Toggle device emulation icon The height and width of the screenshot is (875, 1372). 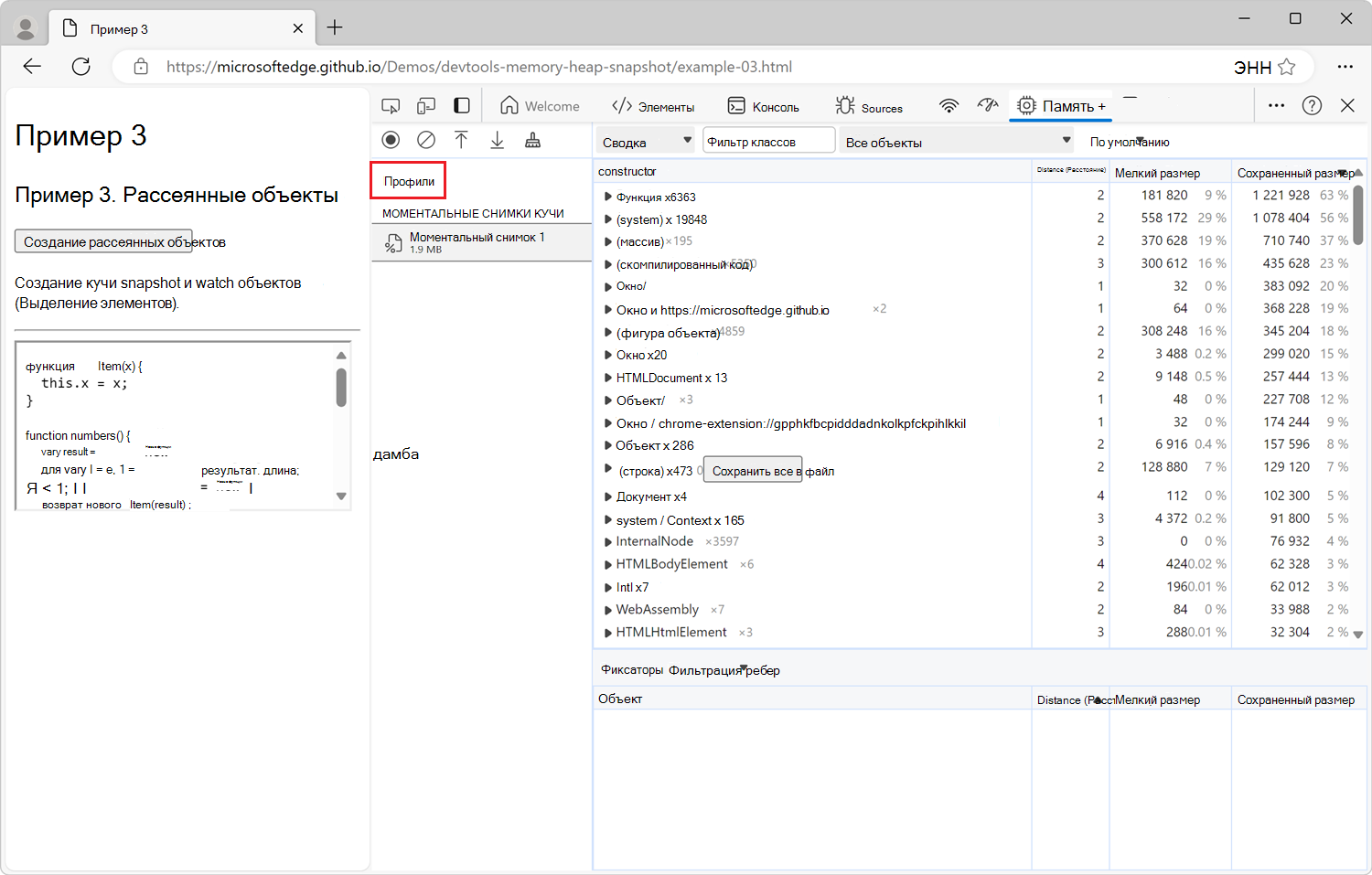coord(426,106)
